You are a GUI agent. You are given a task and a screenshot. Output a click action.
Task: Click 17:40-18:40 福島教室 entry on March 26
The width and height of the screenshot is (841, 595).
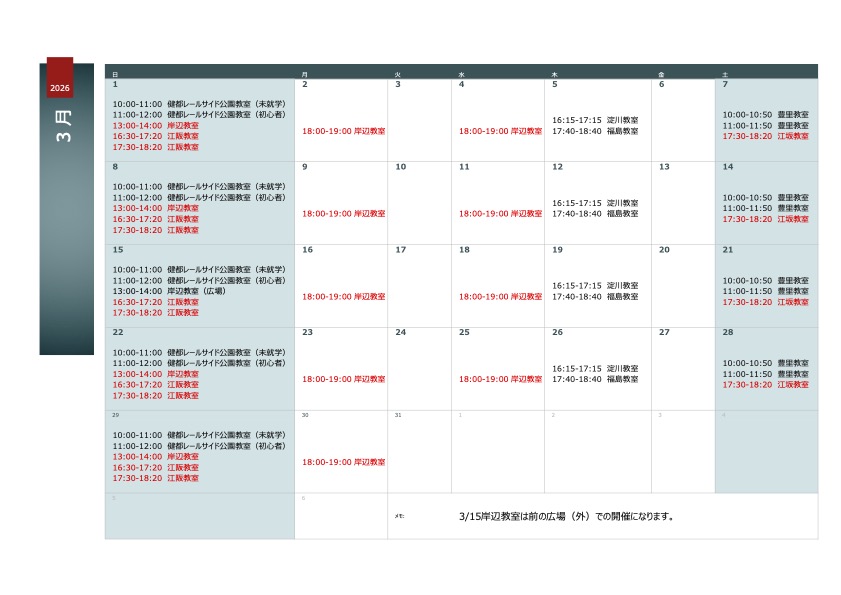pyautogui.click(x=595, y=379)
